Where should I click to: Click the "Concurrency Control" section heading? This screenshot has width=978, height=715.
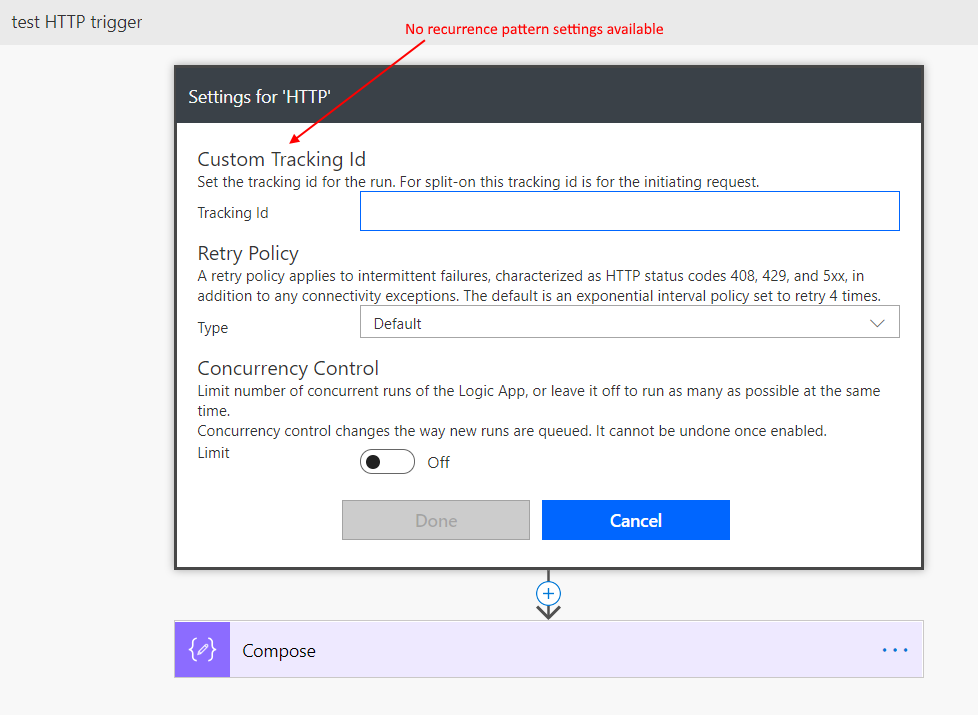point(288,368)
